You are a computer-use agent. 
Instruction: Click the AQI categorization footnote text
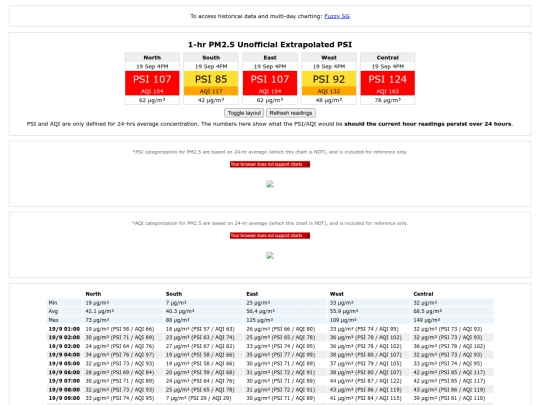[270, 223]
